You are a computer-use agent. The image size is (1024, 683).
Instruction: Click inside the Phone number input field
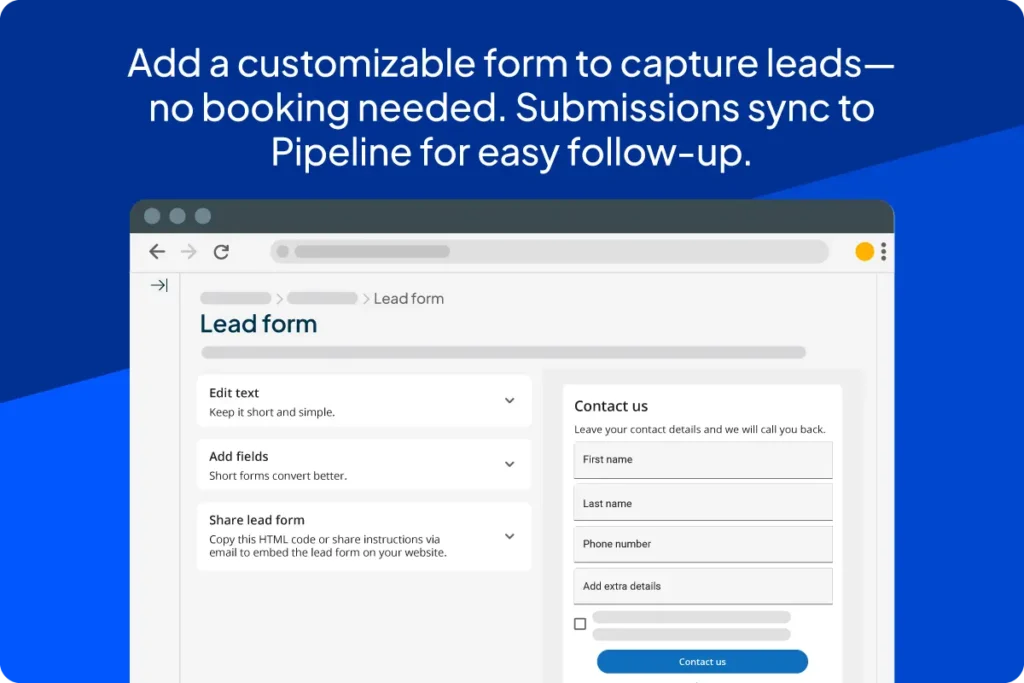pos(702,543)
